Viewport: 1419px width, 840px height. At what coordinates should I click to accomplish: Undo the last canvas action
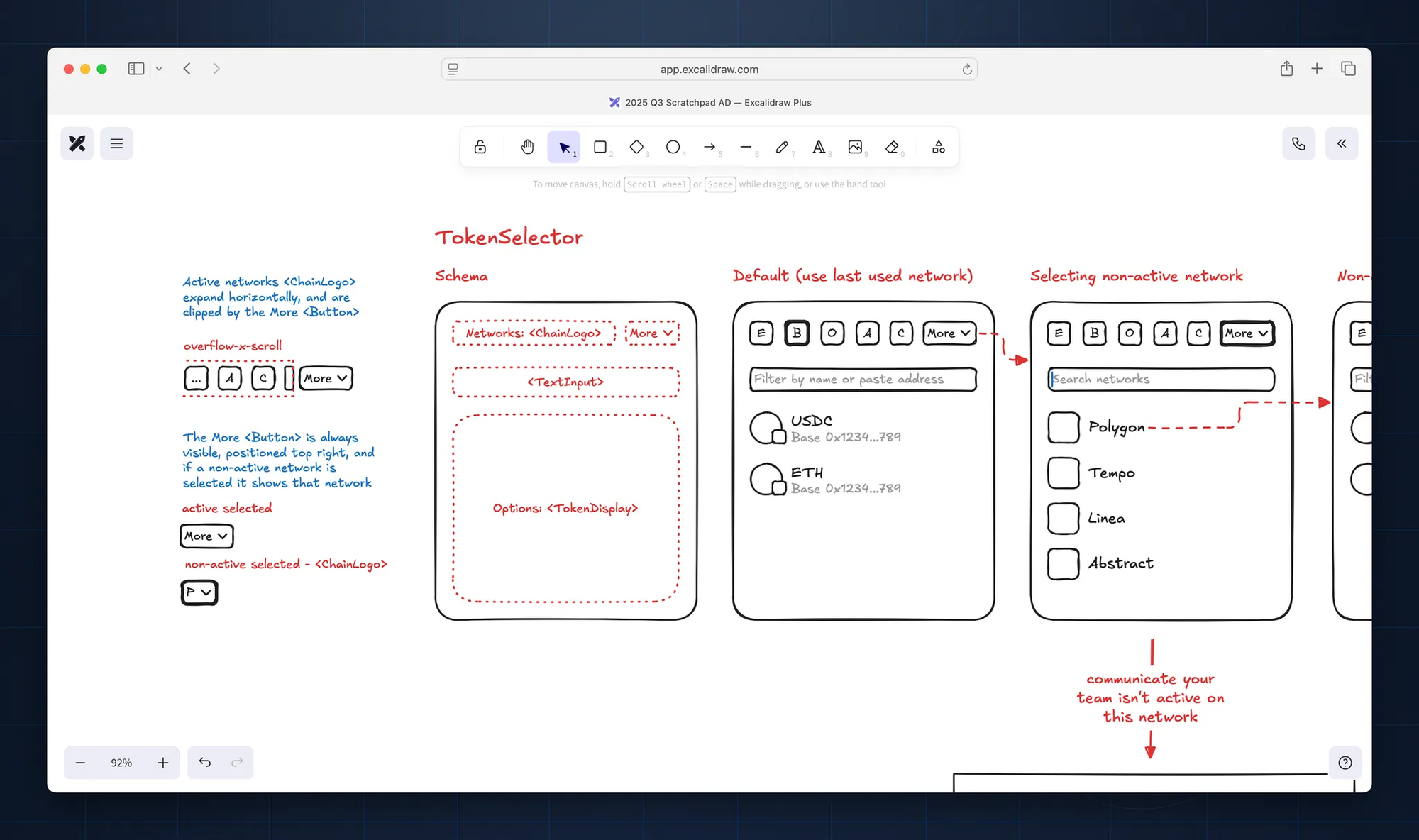point(204,763)
